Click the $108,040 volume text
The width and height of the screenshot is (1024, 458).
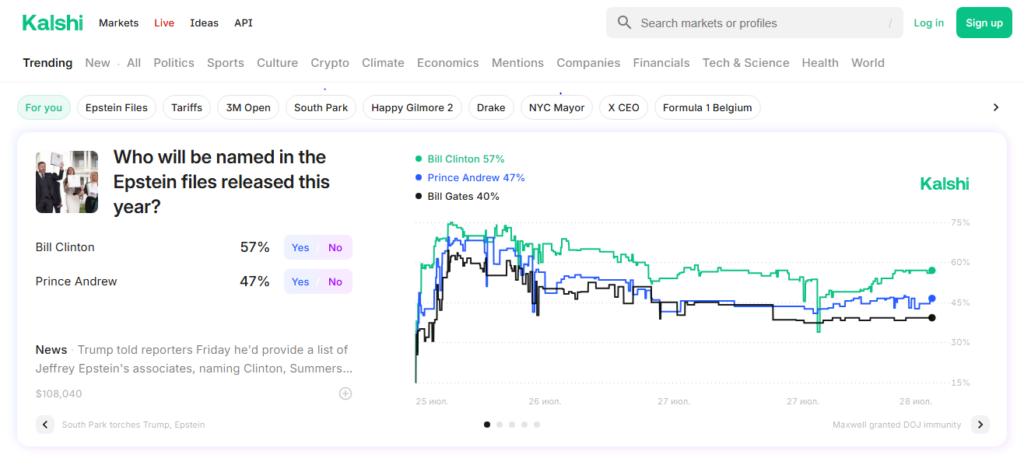59,393
